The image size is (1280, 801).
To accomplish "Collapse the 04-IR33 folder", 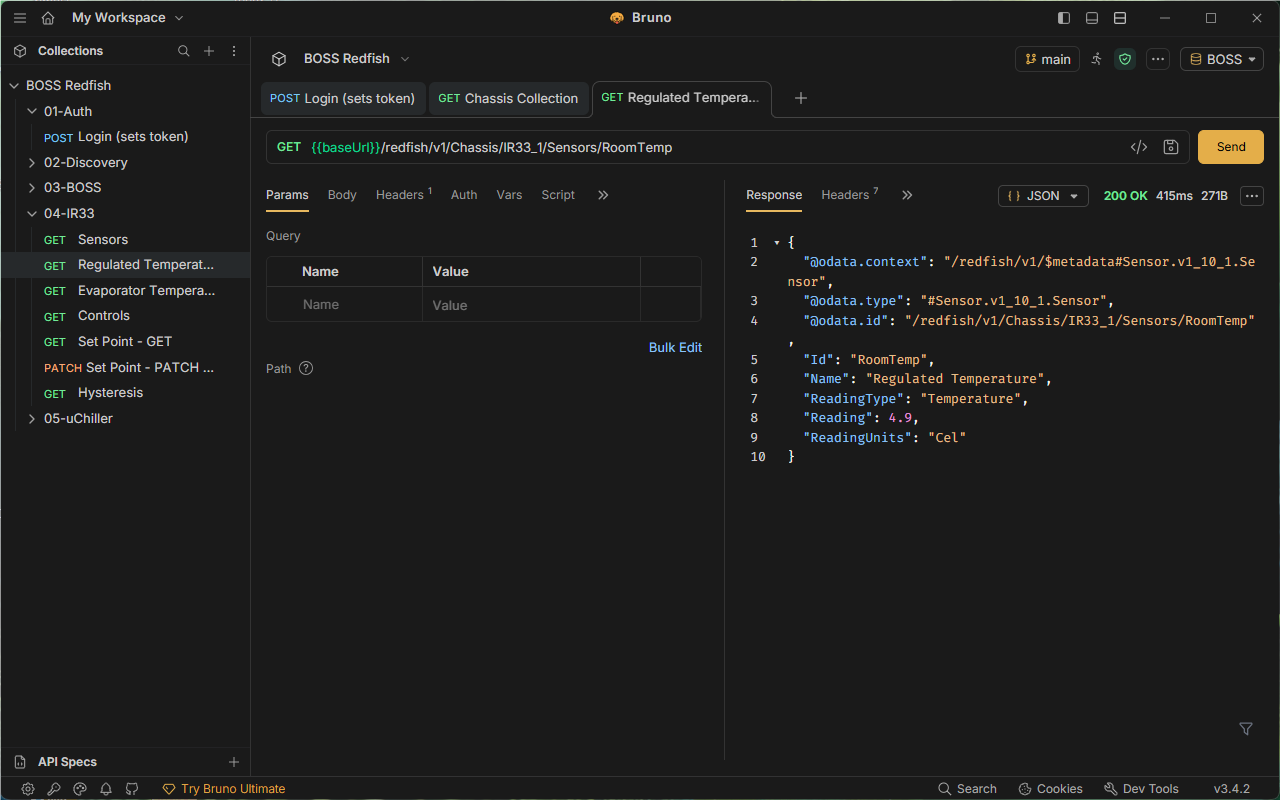I will [x=32, y=214].
